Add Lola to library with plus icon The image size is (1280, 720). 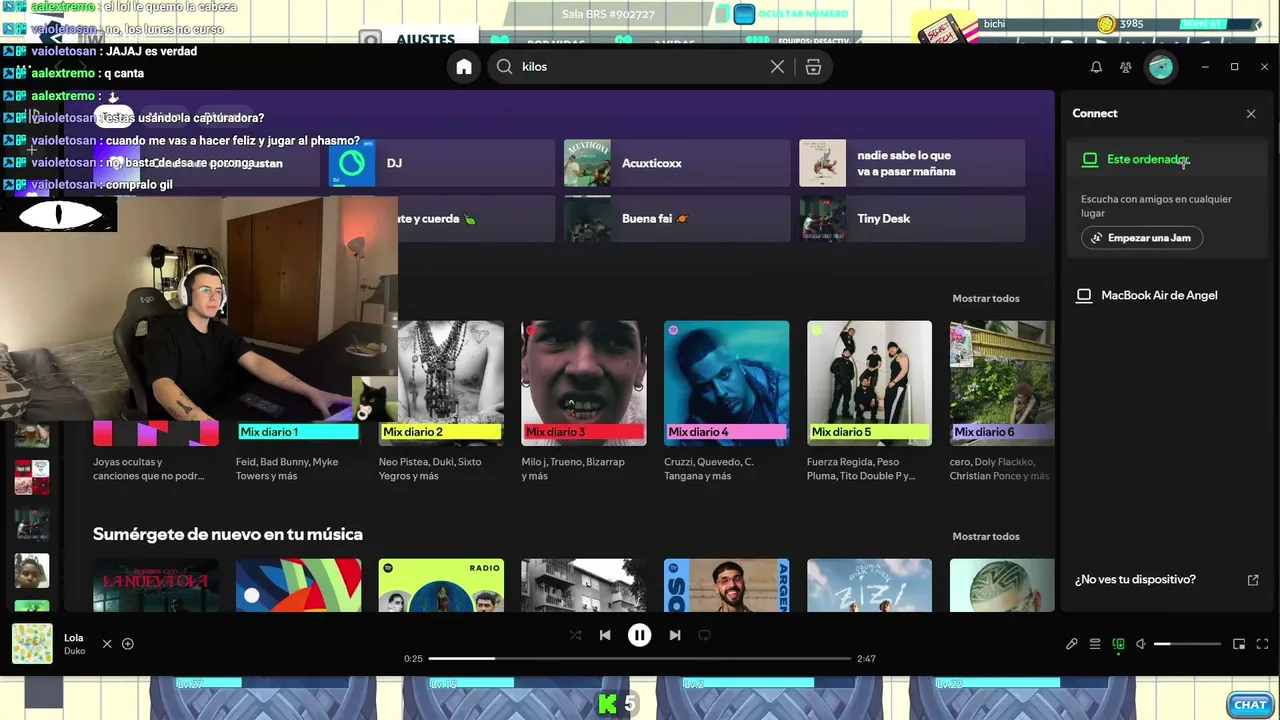click(x=128, y=644)
